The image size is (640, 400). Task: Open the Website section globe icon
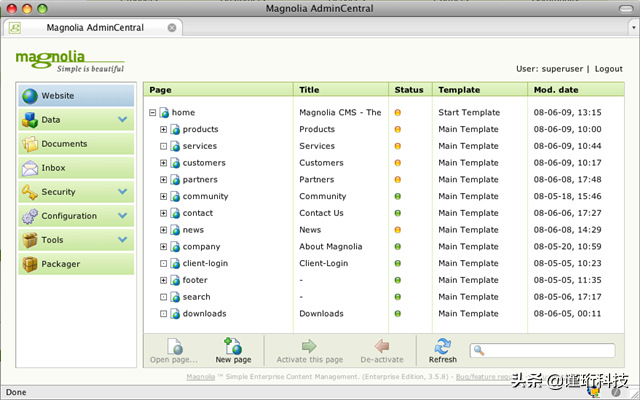[x=30, y=96]
